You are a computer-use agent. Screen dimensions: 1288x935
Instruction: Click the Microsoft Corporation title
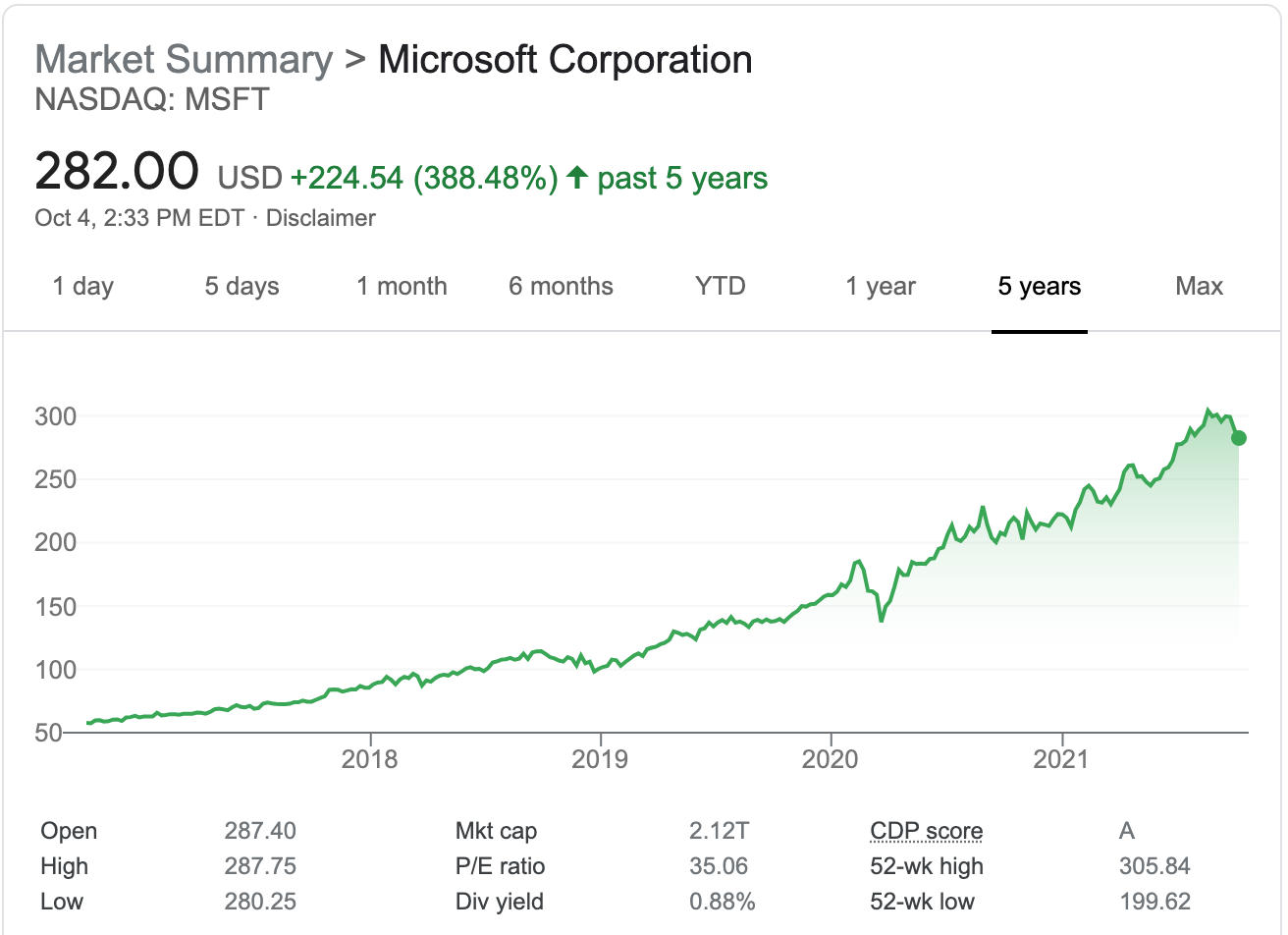point(565,60)
